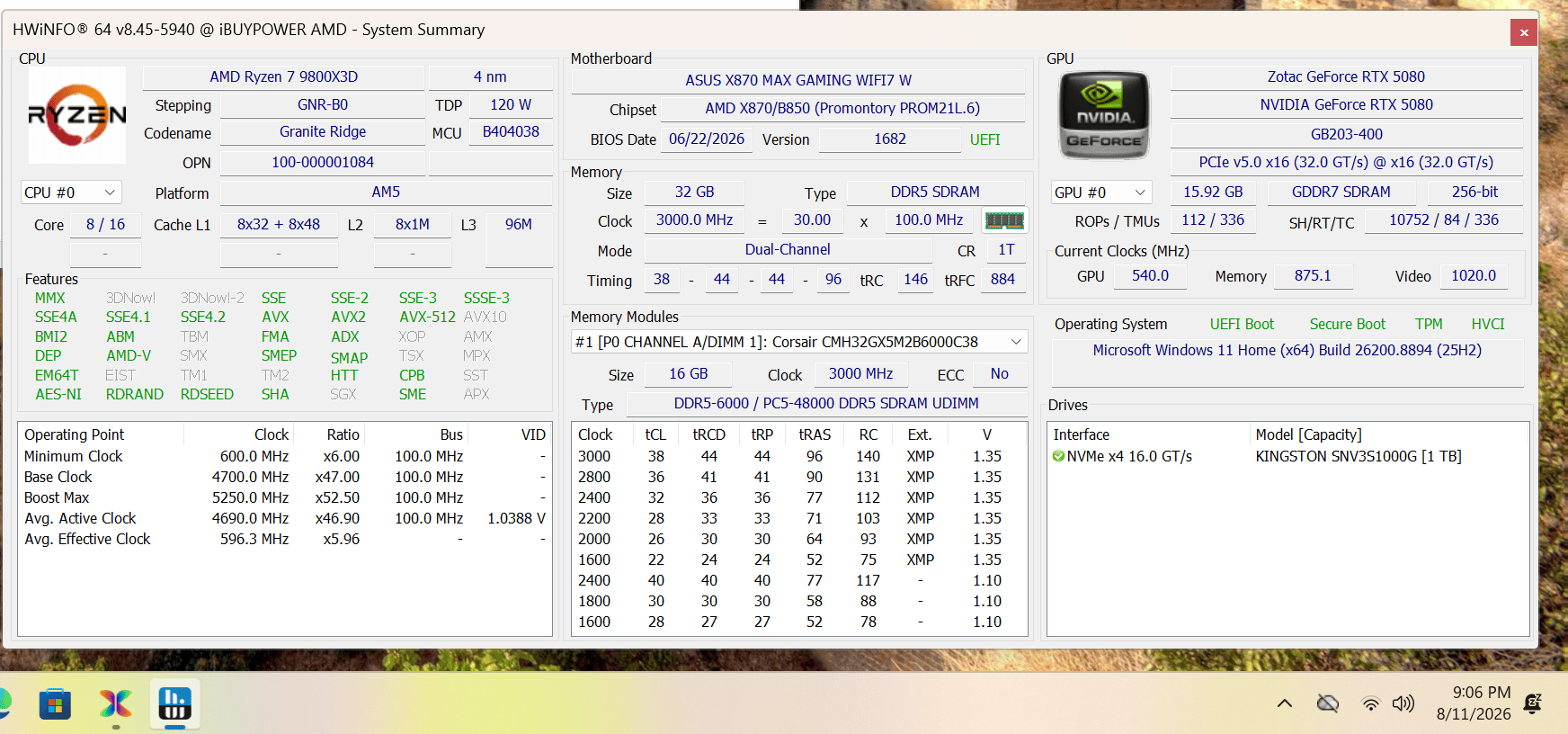1568x734 pixels.
Task: Click the NVIDIA GeForce RTX 5080 field
Action: pyautogui.click(x=1346, y=105)
